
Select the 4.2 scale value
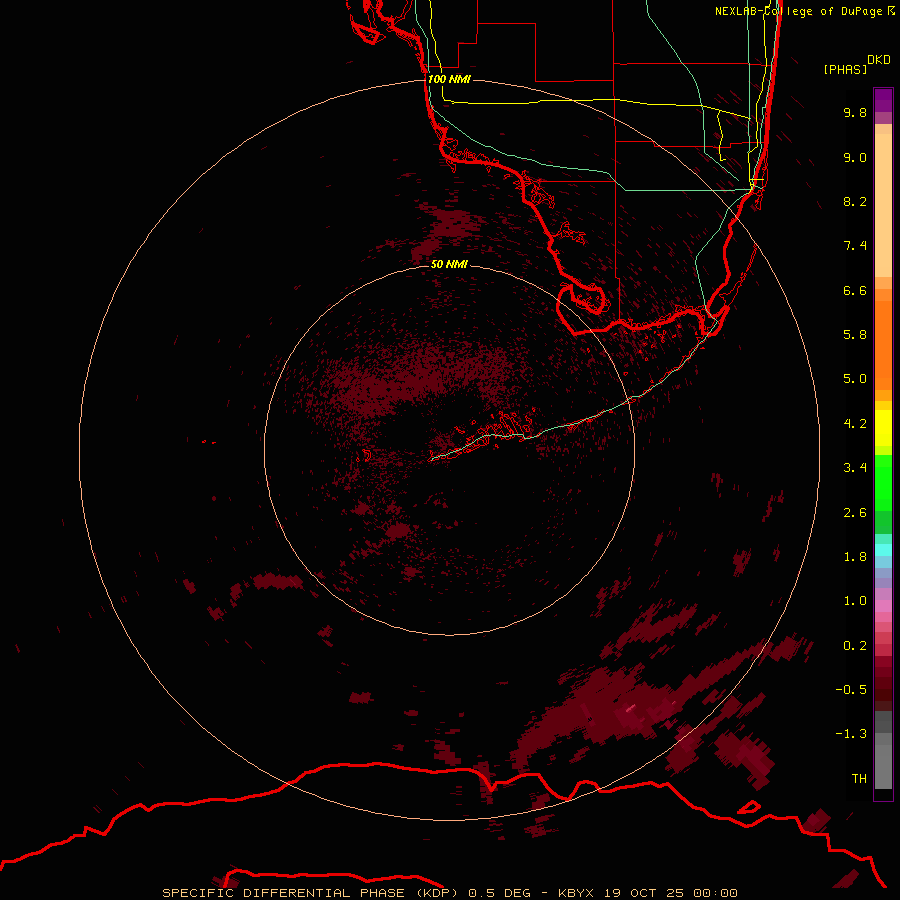[855, 424]
